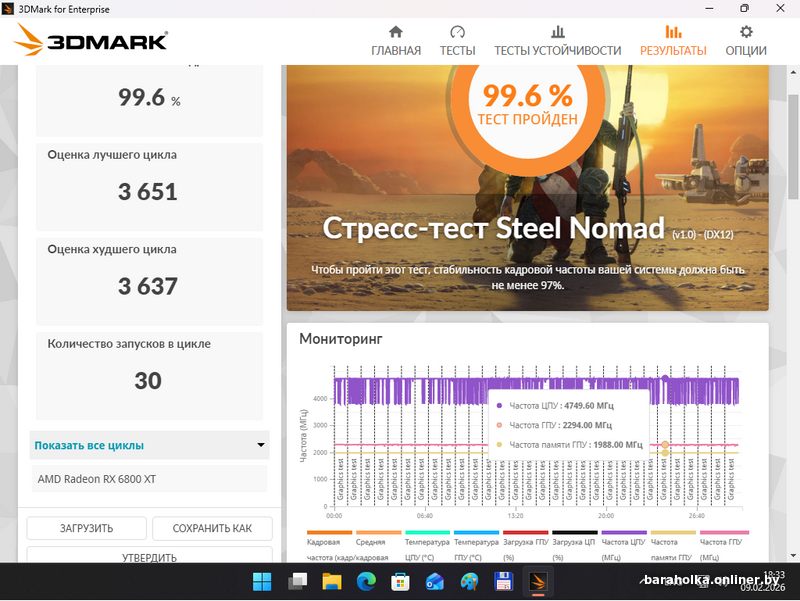Toggle Температура ГПУ legend series
800x601 pixels.
477,547
